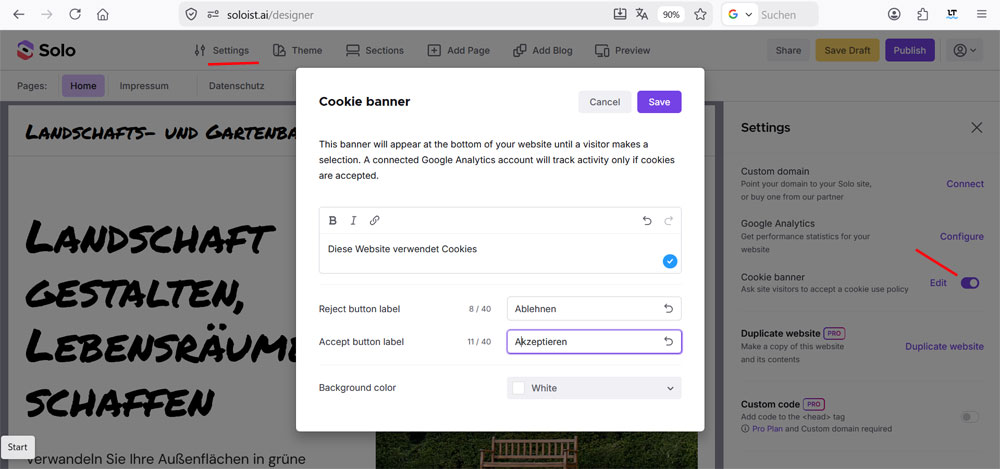This screenshot has height=469, width=1000.
Task: Undo last edit in text editor
Action: (647, 221)
